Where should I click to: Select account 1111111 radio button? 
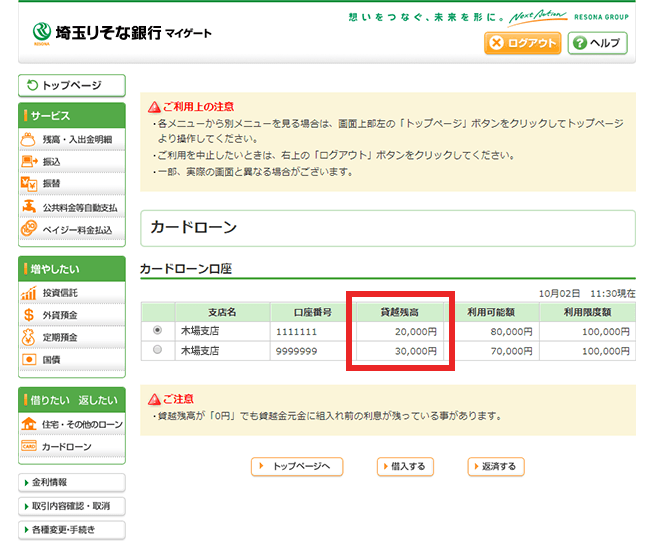(157, 330)
